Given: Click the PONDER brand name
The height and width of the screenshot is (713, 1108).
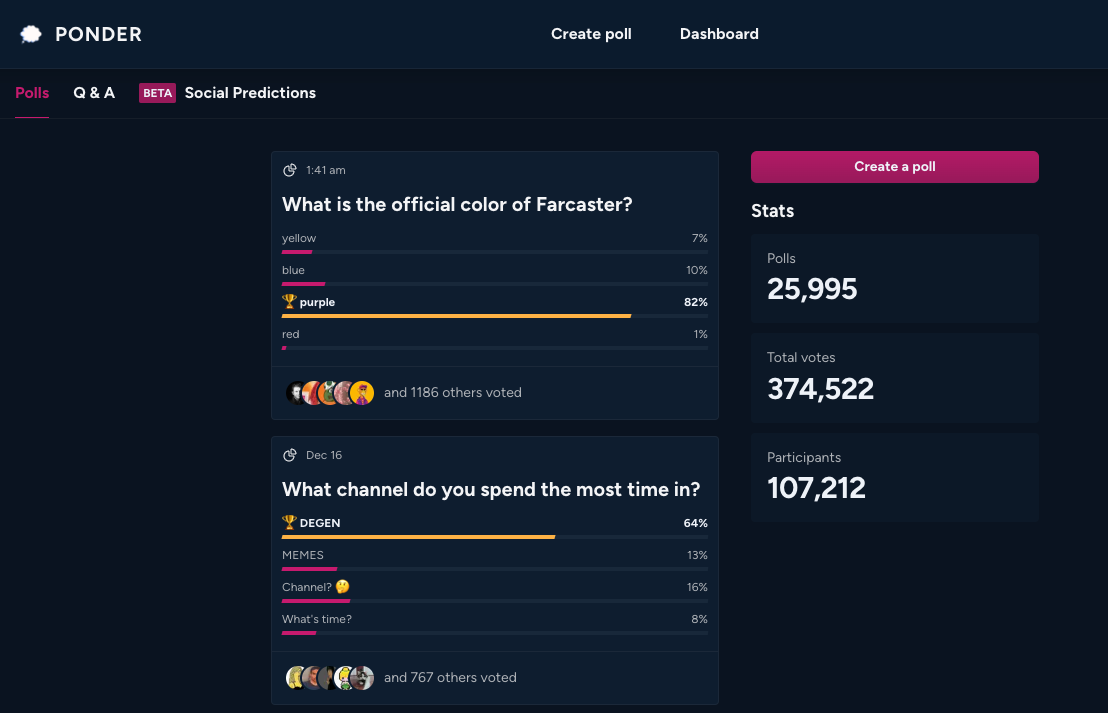Looking at the screenshot, I should pos(98,34).
